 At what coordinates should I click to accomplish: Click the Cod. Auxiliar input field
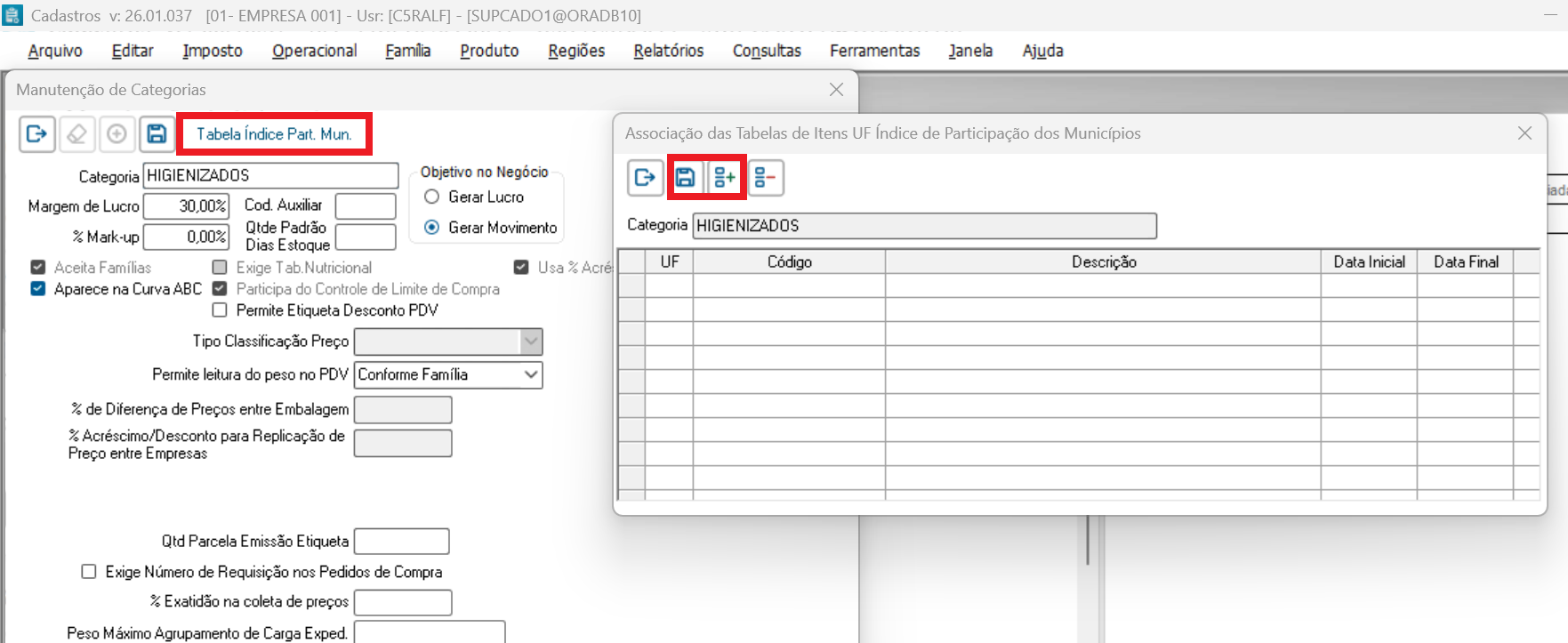click(x=366, y=205)
